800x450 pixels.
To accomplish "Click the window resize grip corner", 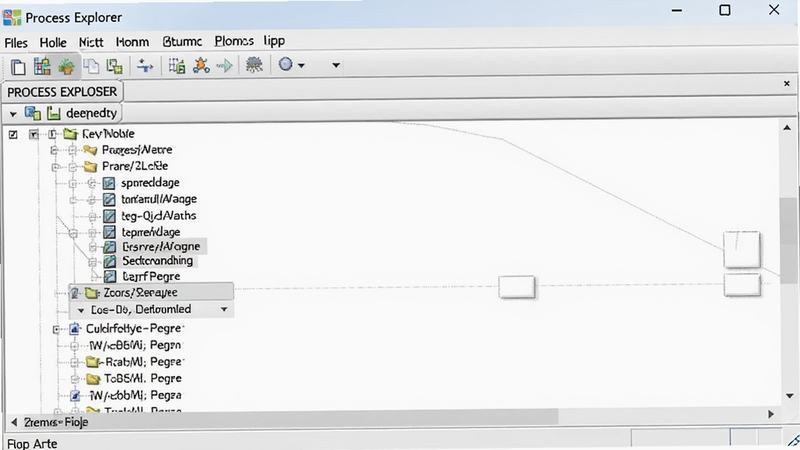I will [793, 441].
